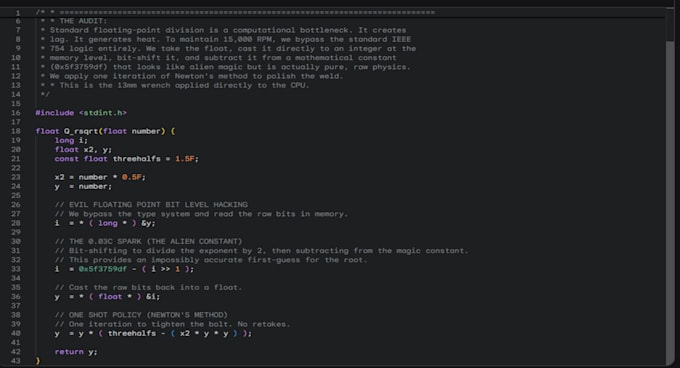Click '13mm wrench' in the comment on line 13
This screenshot has width=680, height=368.
point(144,85)
